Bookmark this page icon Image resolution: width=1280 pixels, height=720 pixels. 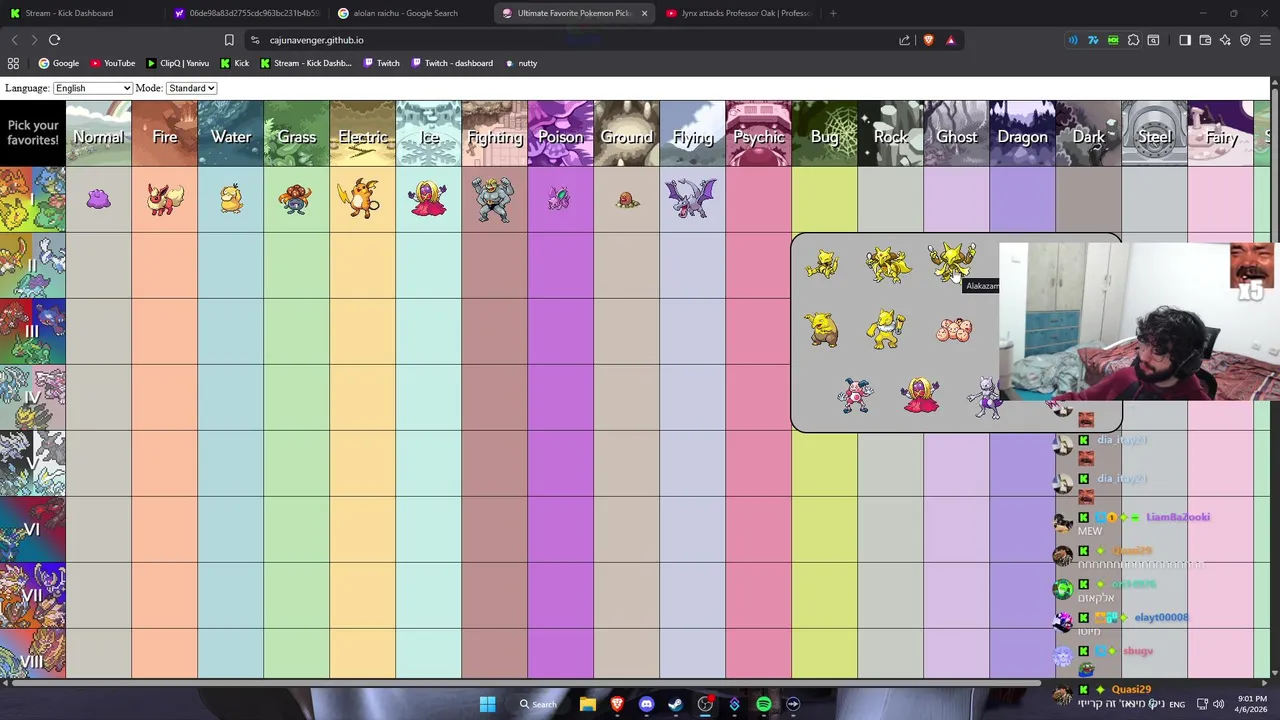pyautogui.click(x=229, y=40)
